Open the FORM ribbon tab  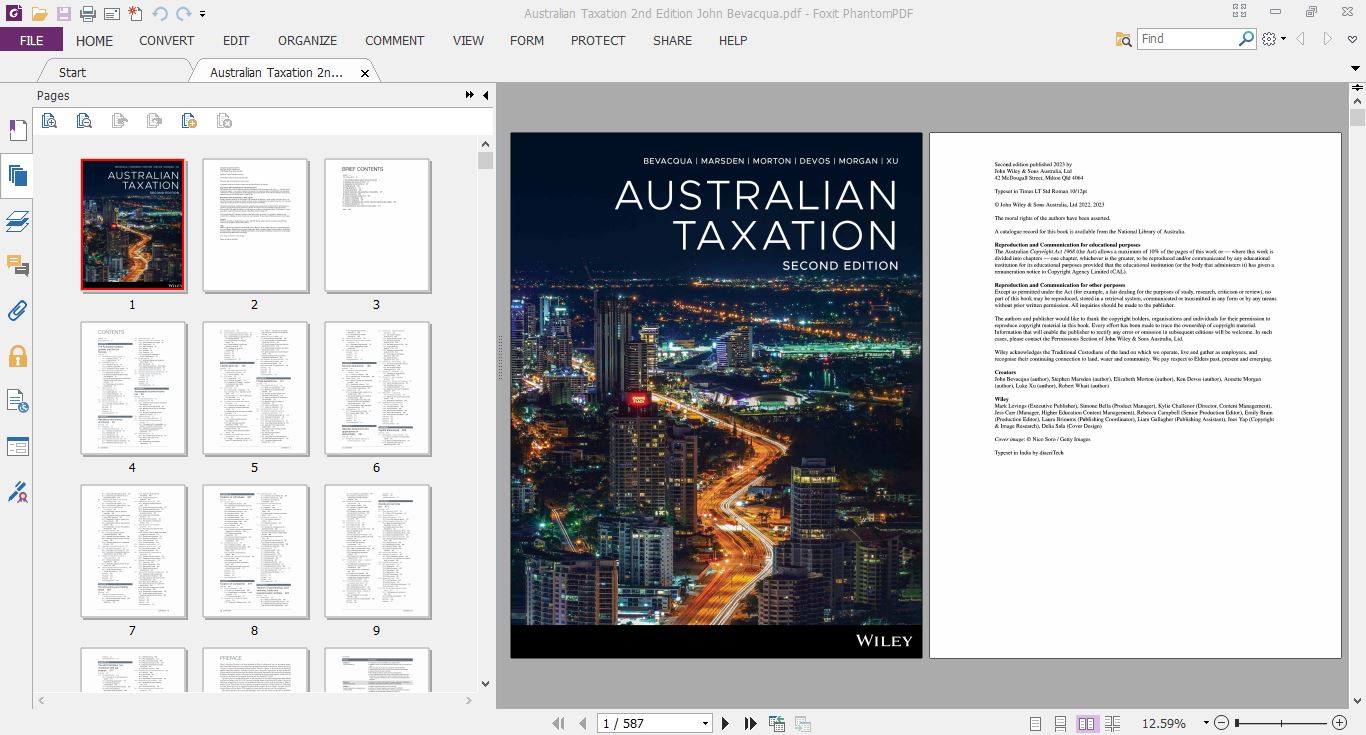[527, 40]
